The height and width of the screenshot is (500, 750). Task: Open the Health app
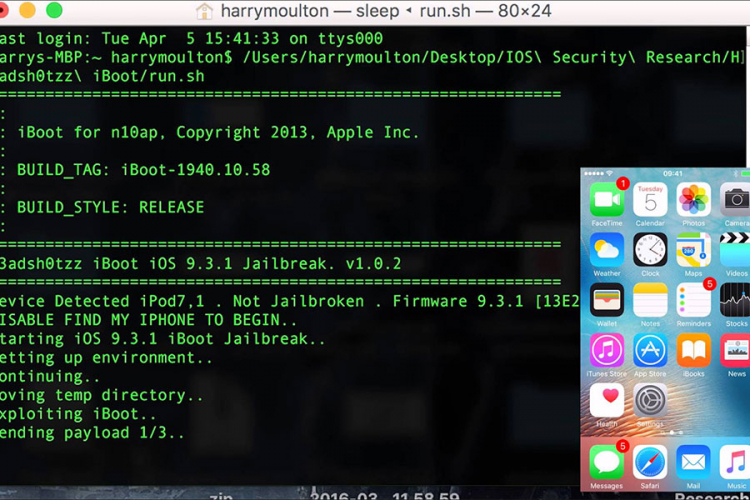(x=607, y=400)
